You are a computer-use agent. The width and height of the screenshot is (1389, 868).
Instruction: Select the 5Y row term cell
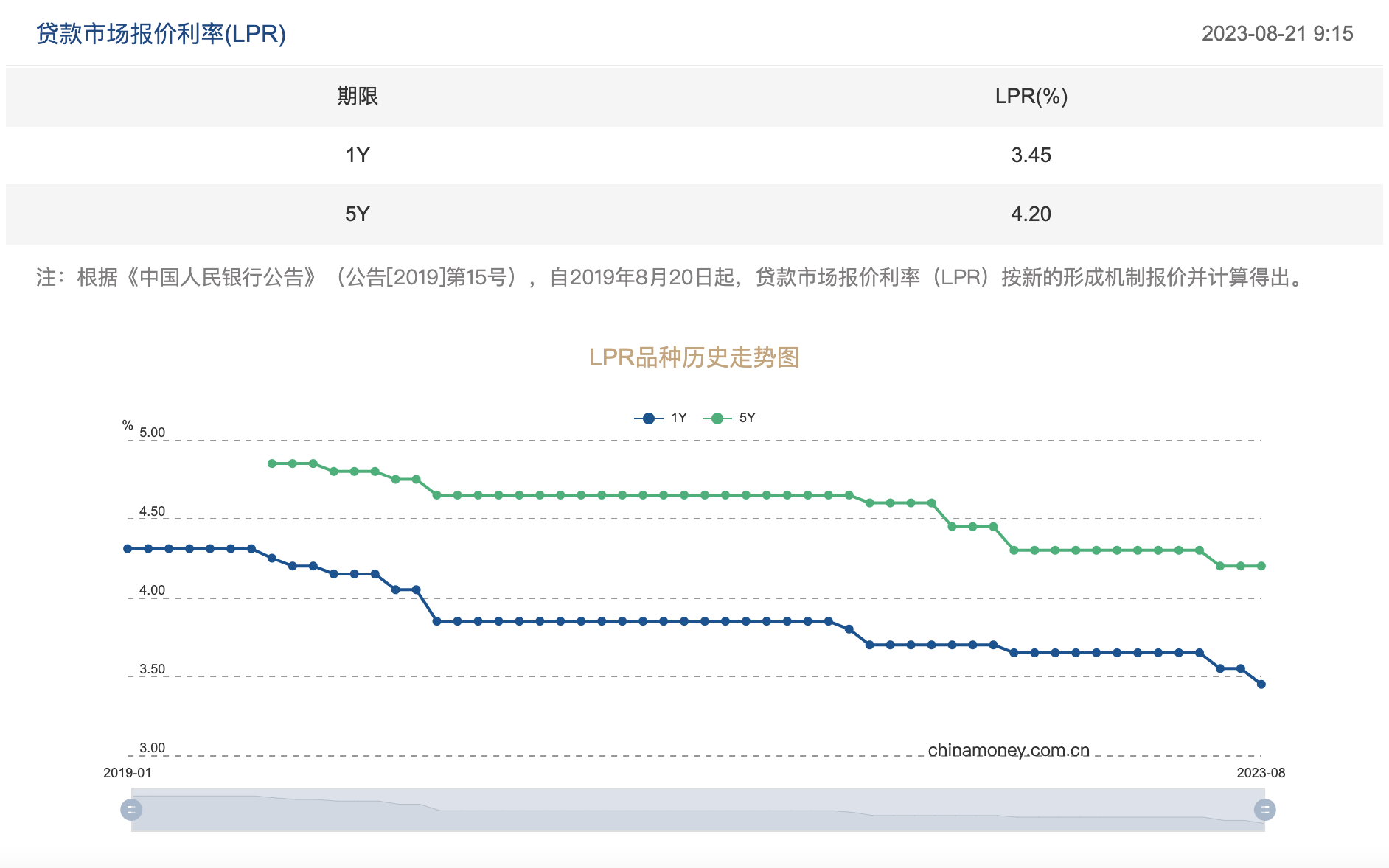358,214
